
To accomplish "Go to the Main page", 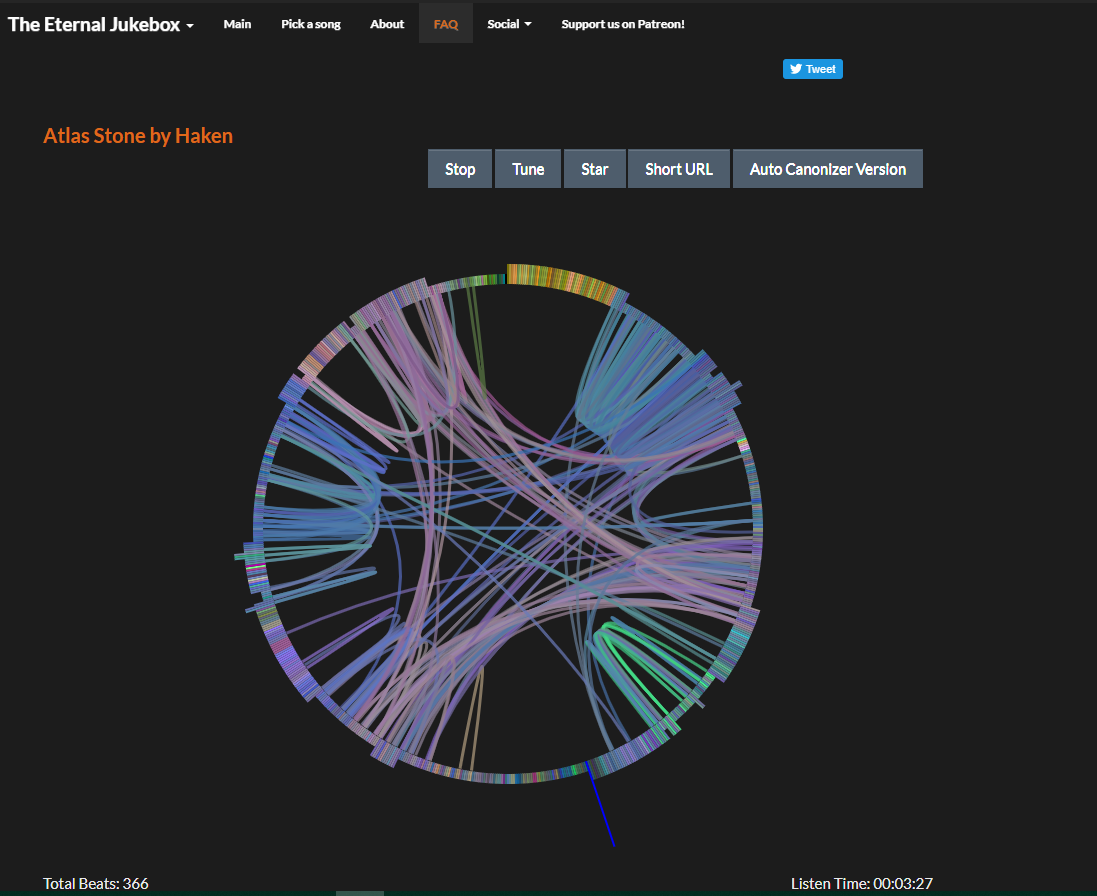I will point(237,24).
